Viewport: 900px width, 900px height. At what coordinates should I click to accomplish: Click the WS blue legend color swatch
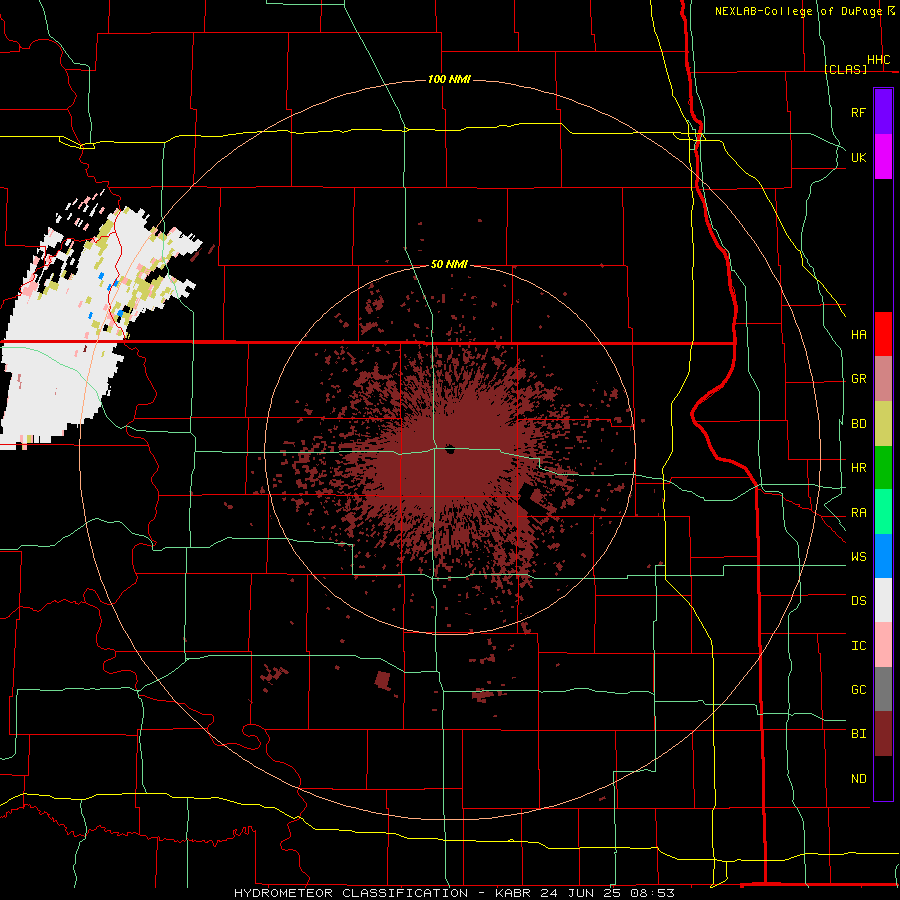coord(883,556)
